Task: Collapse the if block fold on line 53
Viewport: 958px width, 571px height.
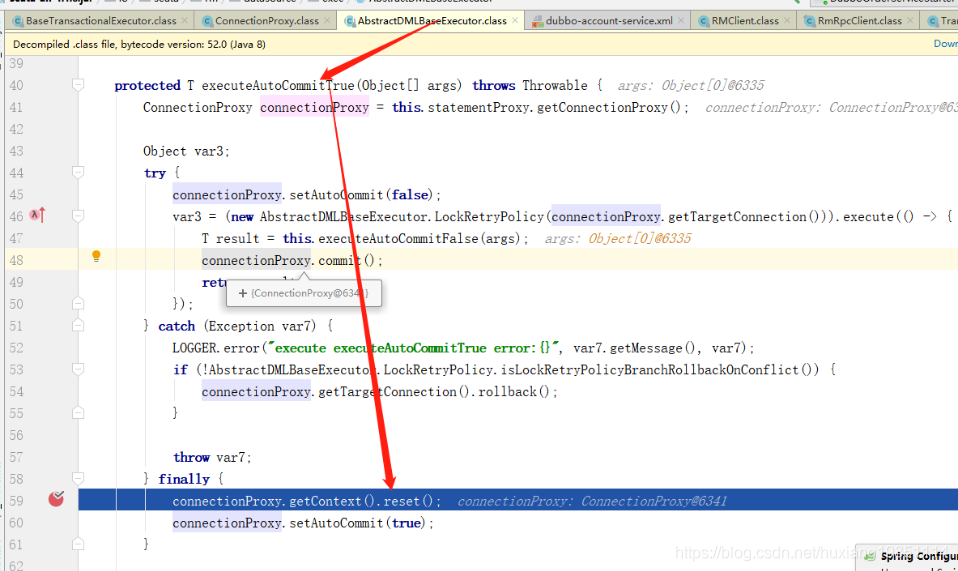Action: coord(78,369)
